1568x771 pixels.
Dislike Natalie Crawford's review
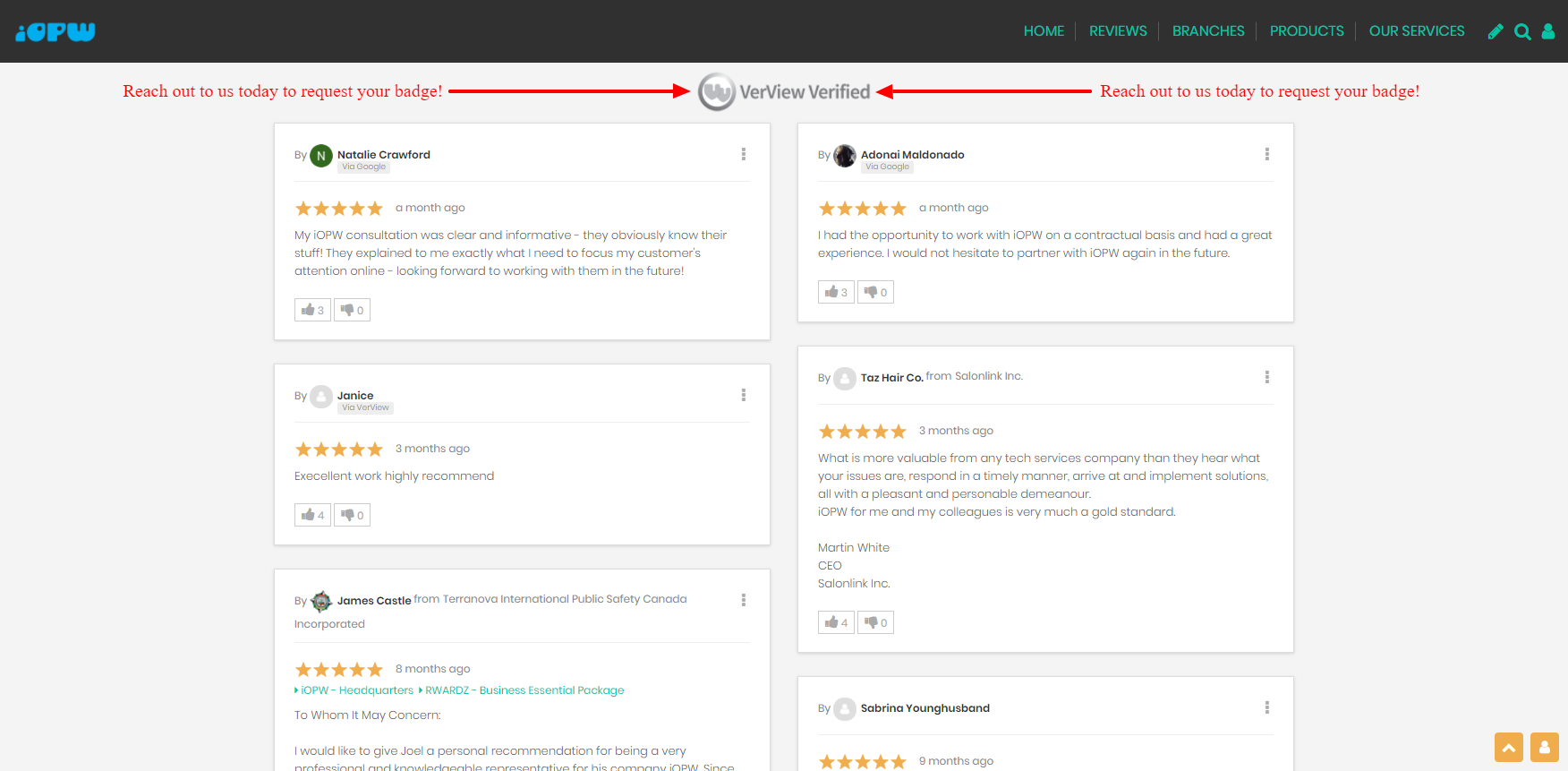352,310
